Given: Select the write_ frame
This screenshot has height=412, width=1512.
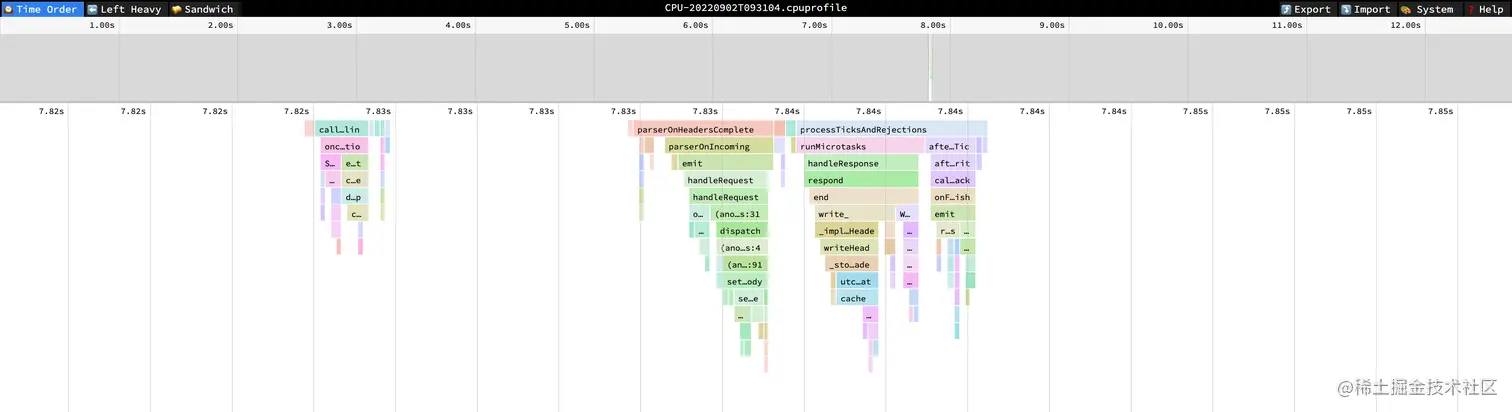Looking at the screenshot, I should coord(853,214).
